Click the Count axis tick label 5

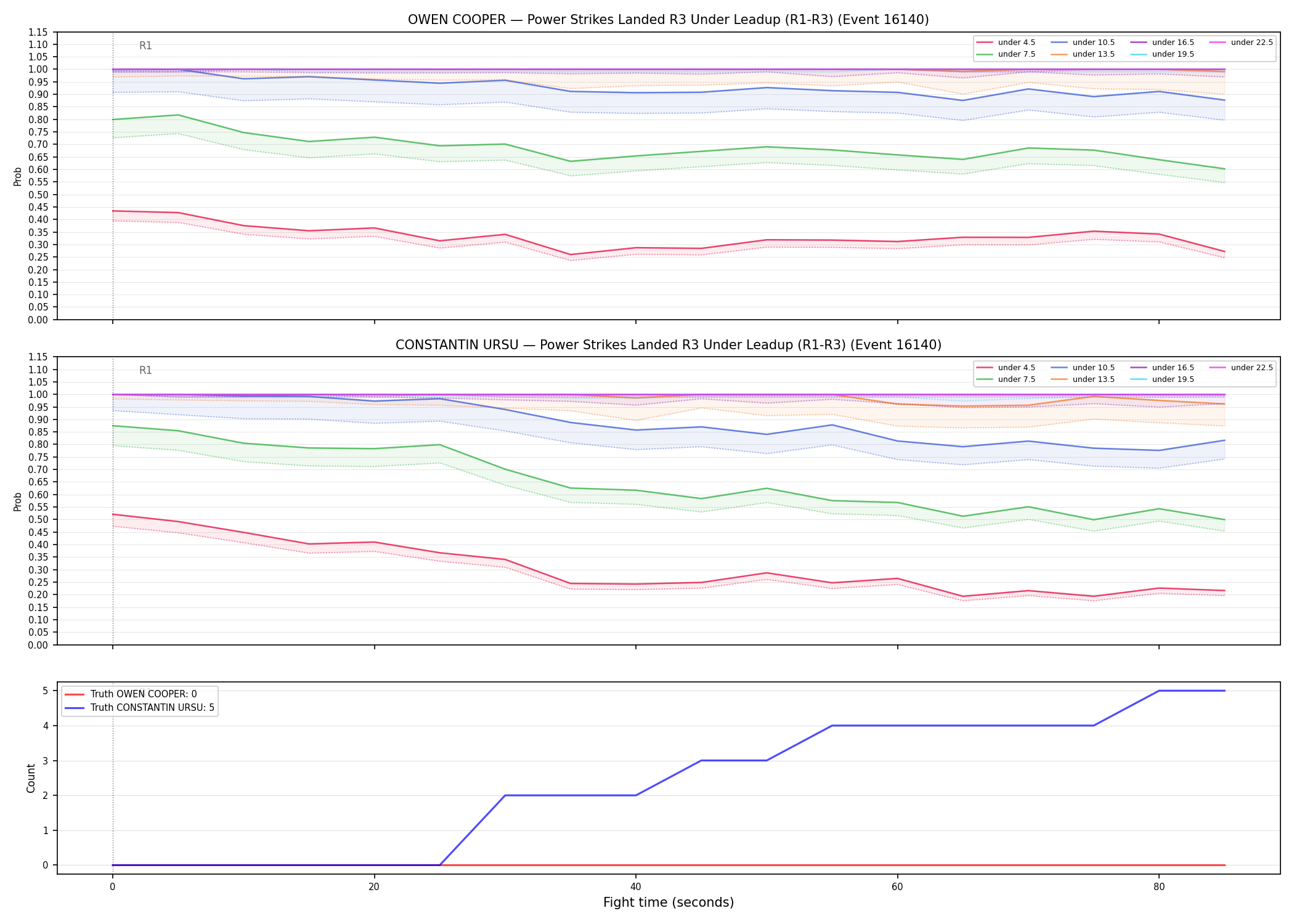coord(46,691)
